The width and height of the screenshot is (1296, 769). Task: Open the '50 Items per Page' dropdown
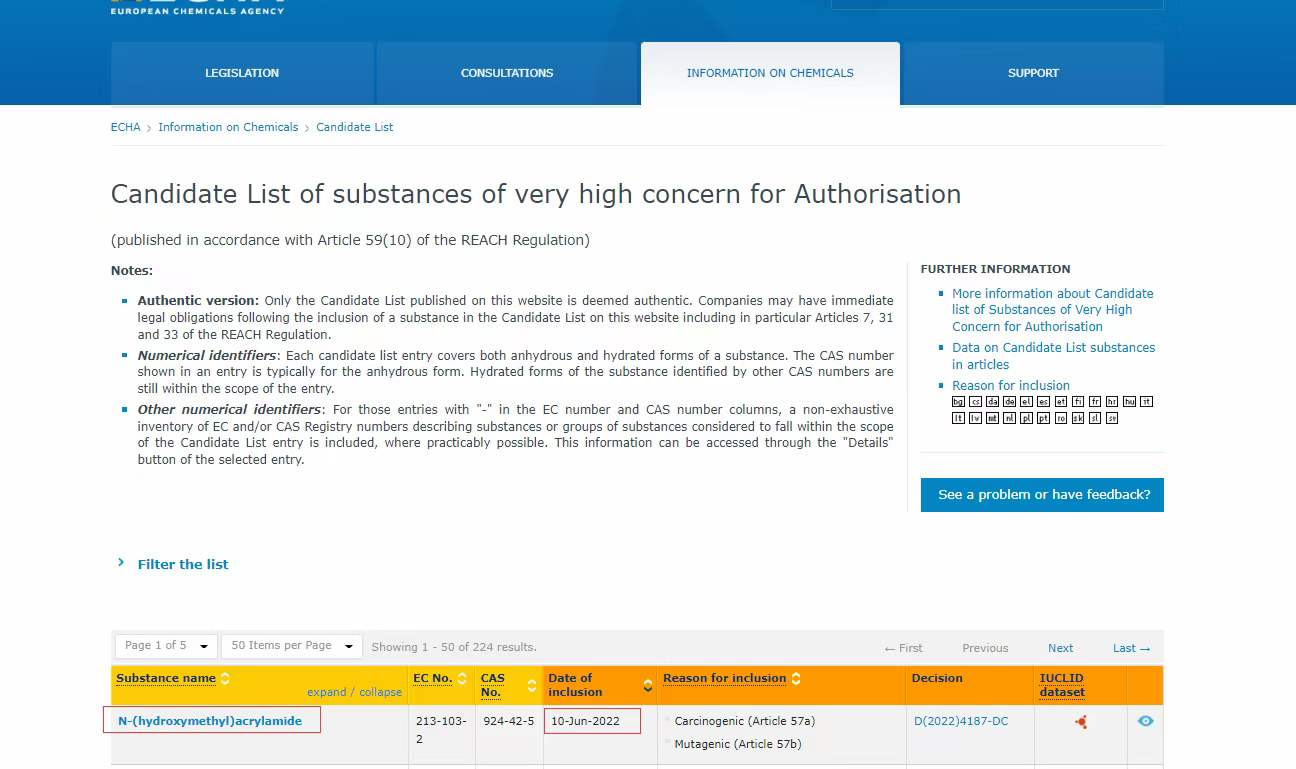291,646
